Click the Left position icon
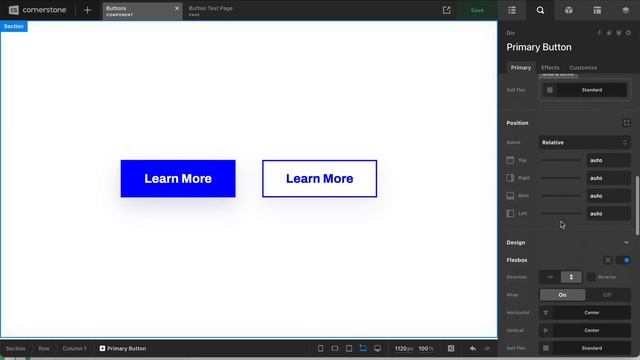 click(x=510, y=213)
